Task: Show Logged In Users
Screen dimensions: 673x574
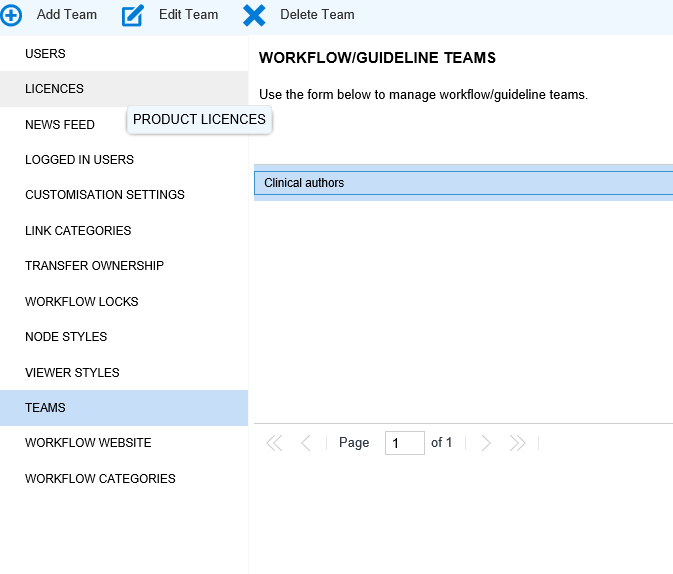Action: pos(79,160)
